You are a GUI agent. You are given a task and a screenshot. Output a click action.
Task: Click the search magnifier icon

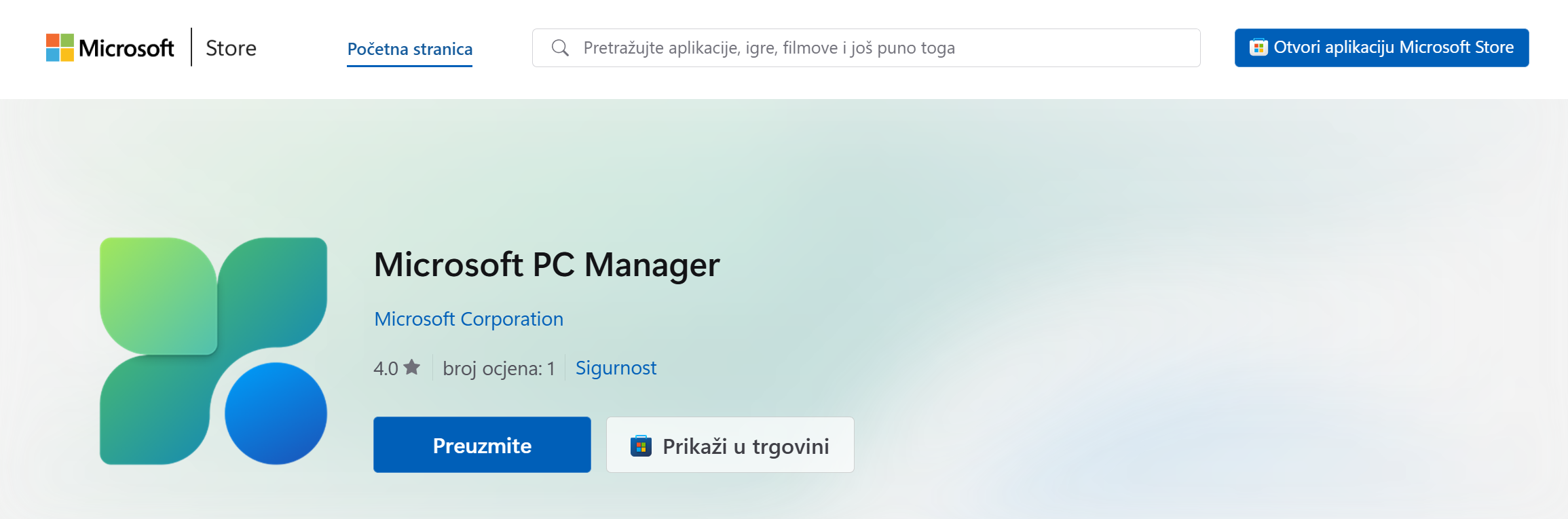pos(560,47)
